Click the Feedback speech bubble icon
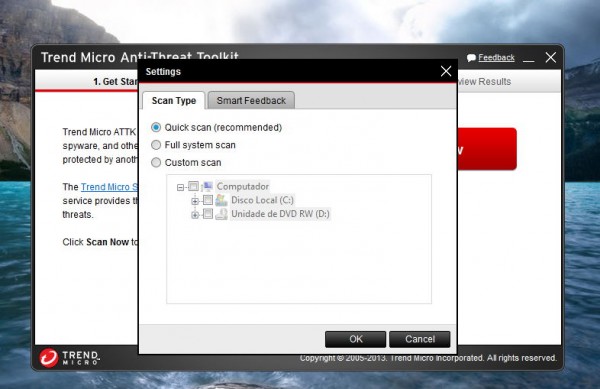This screenshot has height=389, width=600. 471,58
